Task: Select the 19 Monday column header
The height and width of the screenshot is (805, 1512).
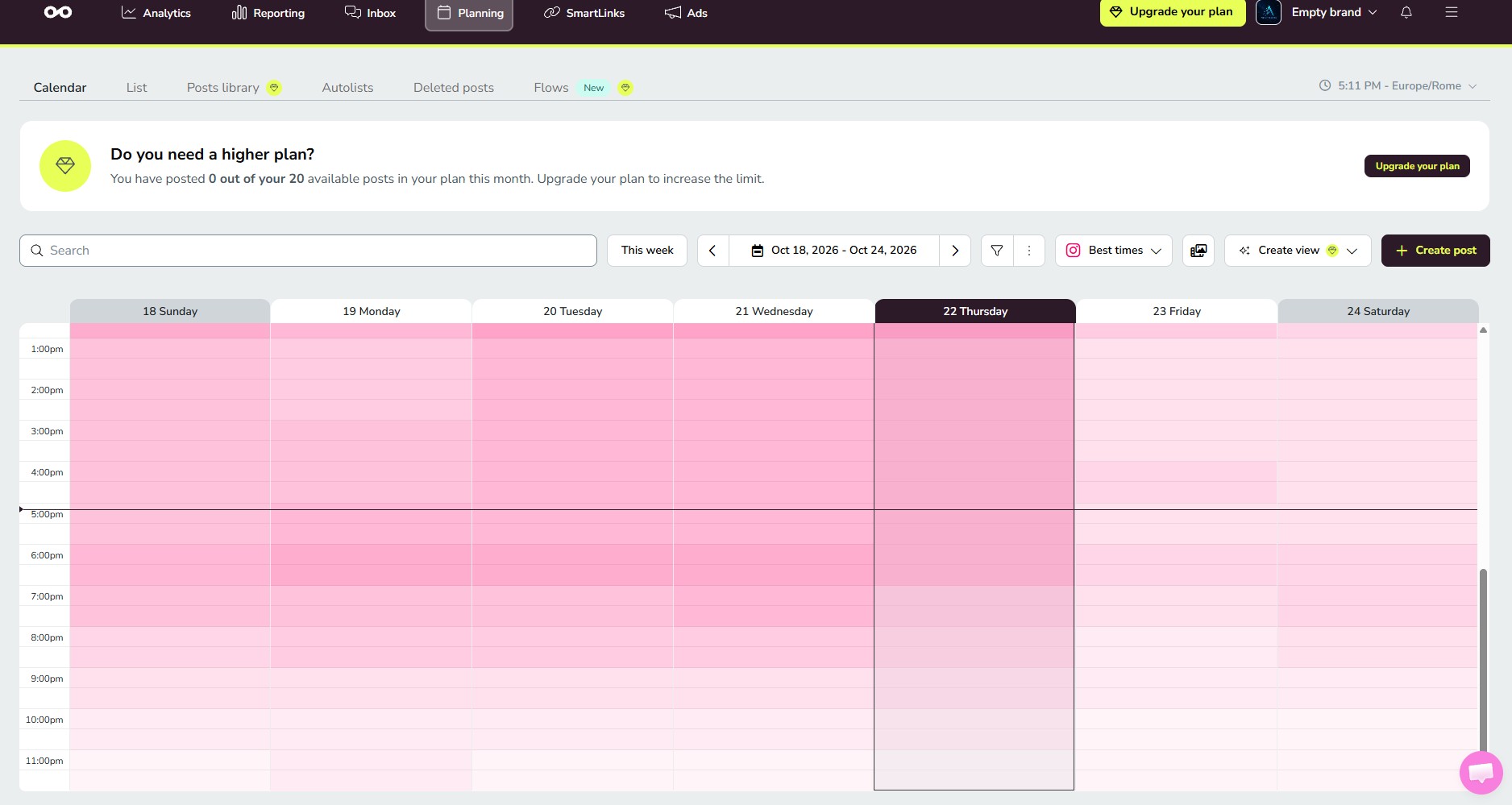Action: [x=372, y=311]
